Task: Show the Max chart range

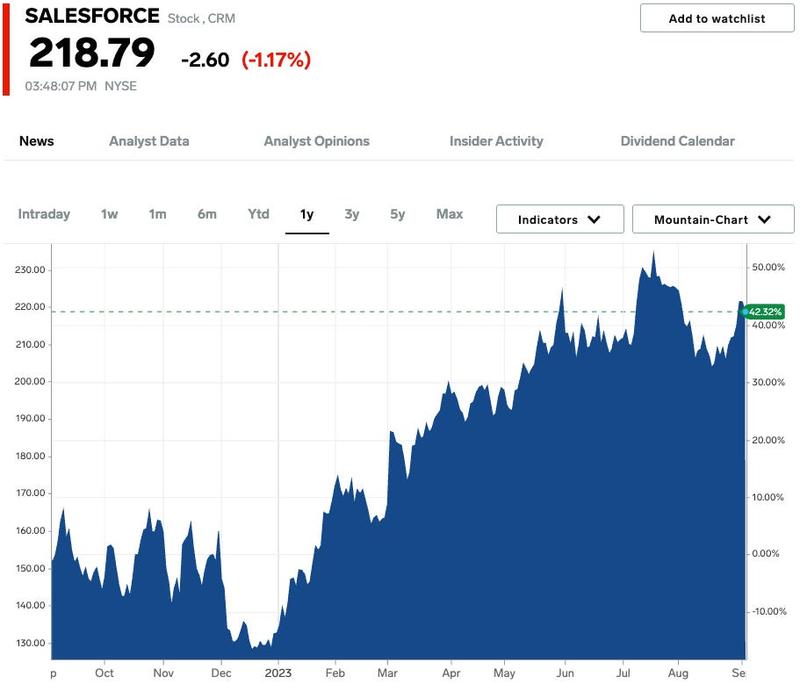Action: (x=449, y=214)
